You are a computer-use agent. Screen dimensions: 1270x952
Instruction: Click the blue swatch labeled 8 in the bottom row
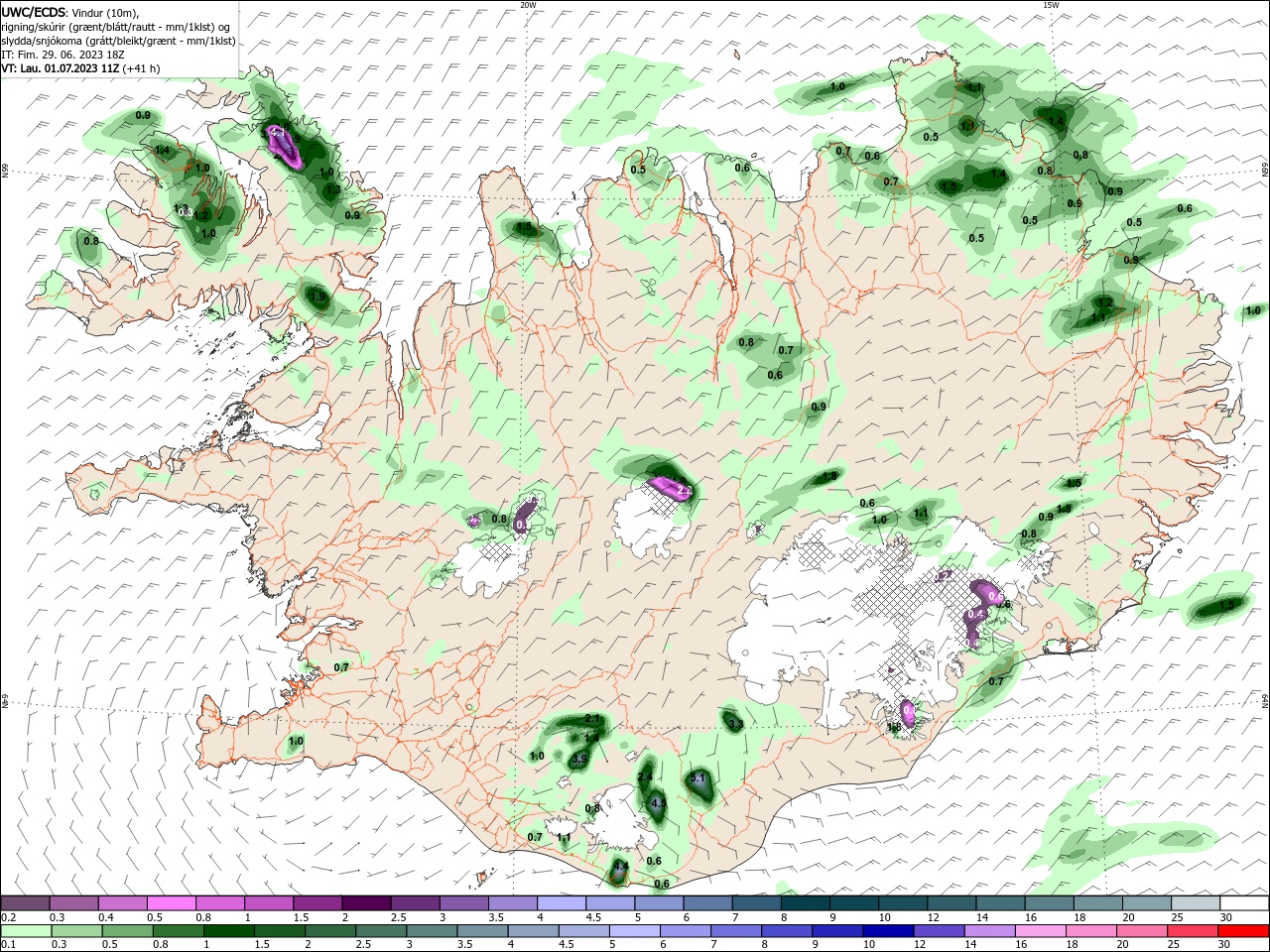coord(787,930)
